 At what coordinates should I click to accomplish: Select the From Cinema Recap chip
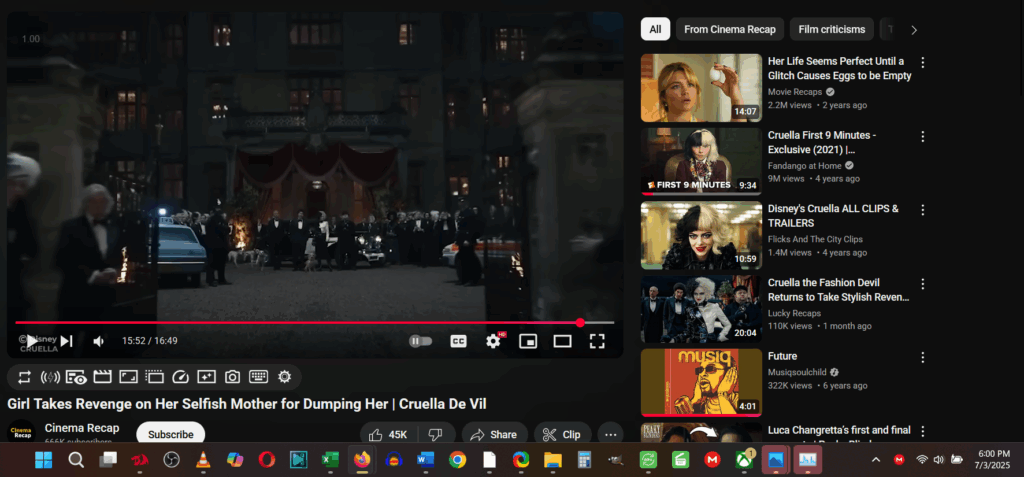(x=729, y=29)
